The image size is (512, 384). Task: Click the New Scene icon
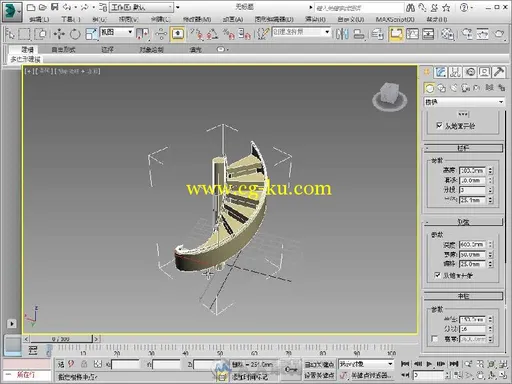(x=31, y=7)
